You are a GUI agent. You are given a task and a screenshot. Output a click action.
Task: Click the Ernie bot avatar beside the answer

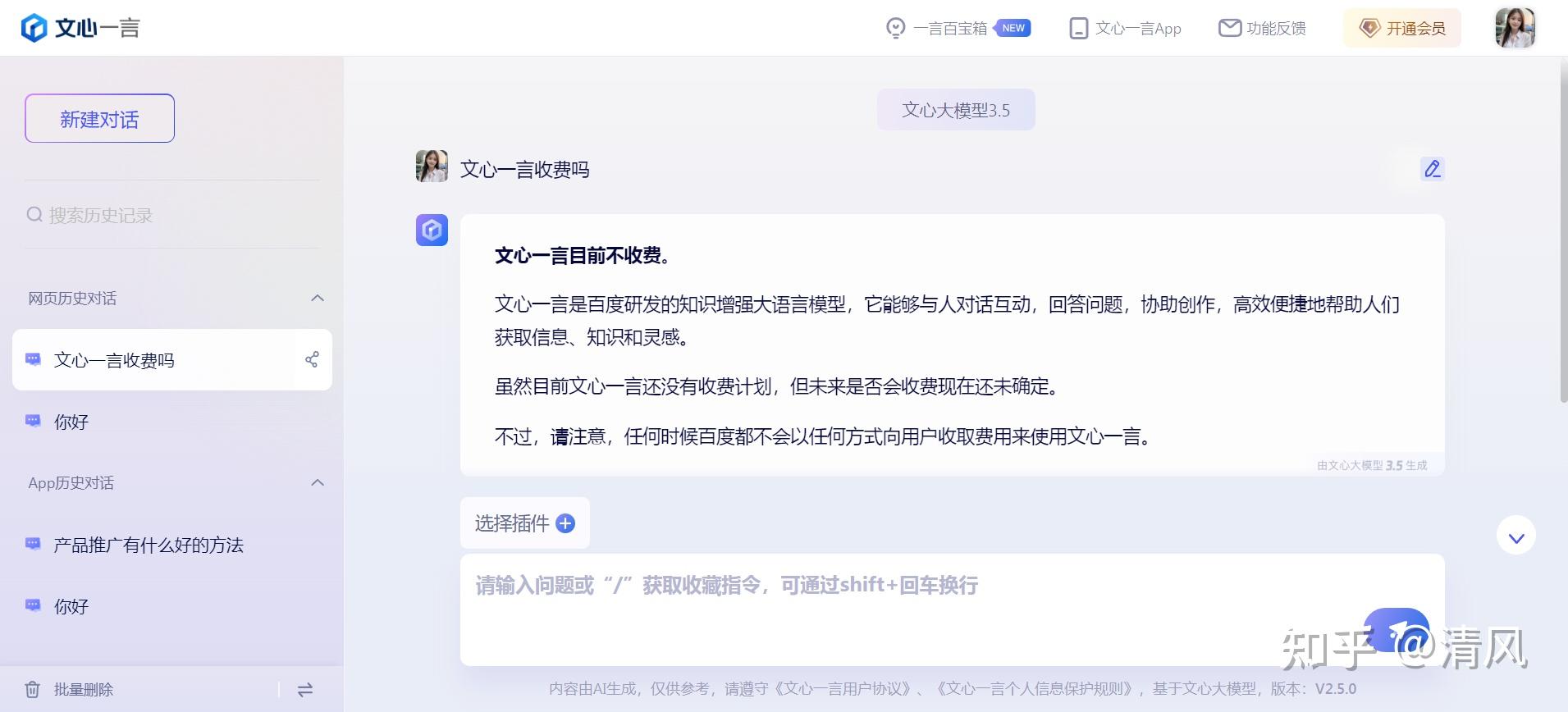coord(432,230)
